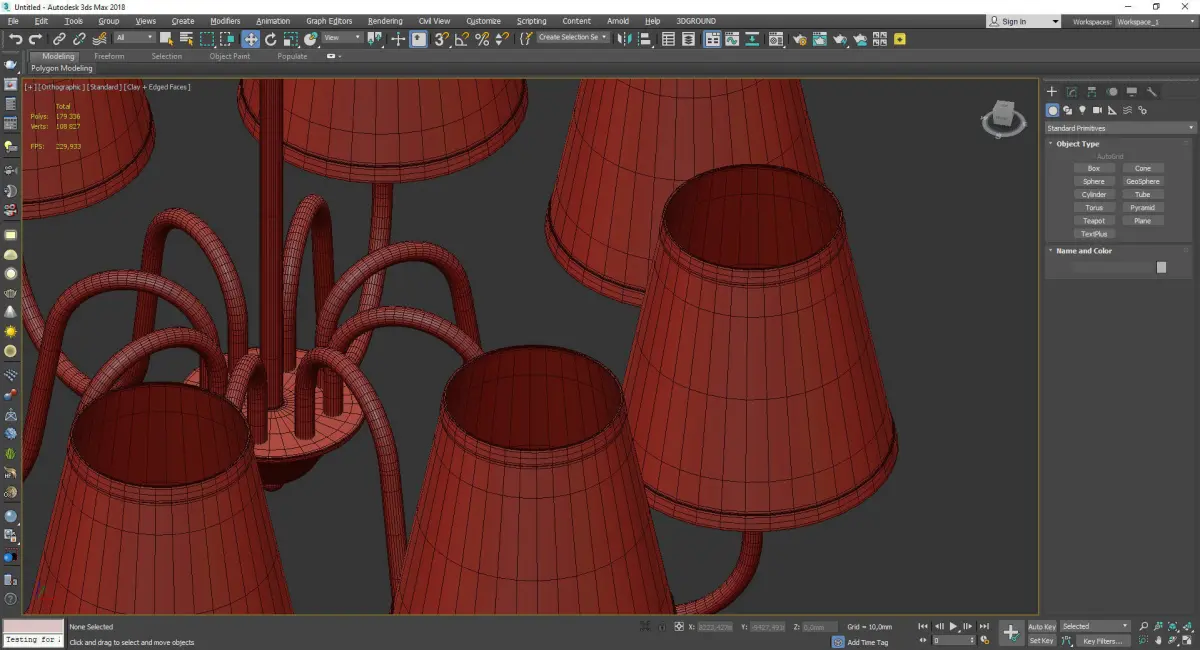Select the Select and Rotate tool
Image resolution: width=1200 pixels, height=650 pixels.
click(270, 39)
